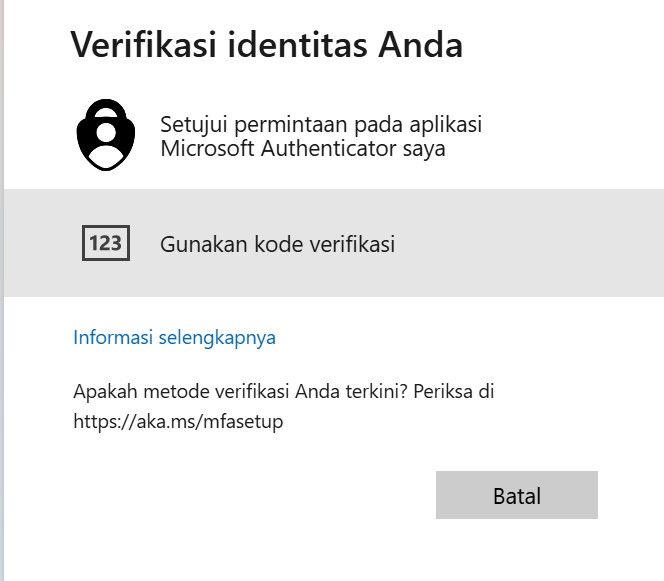Click the 'Periksa di' text

coord(454,391)
